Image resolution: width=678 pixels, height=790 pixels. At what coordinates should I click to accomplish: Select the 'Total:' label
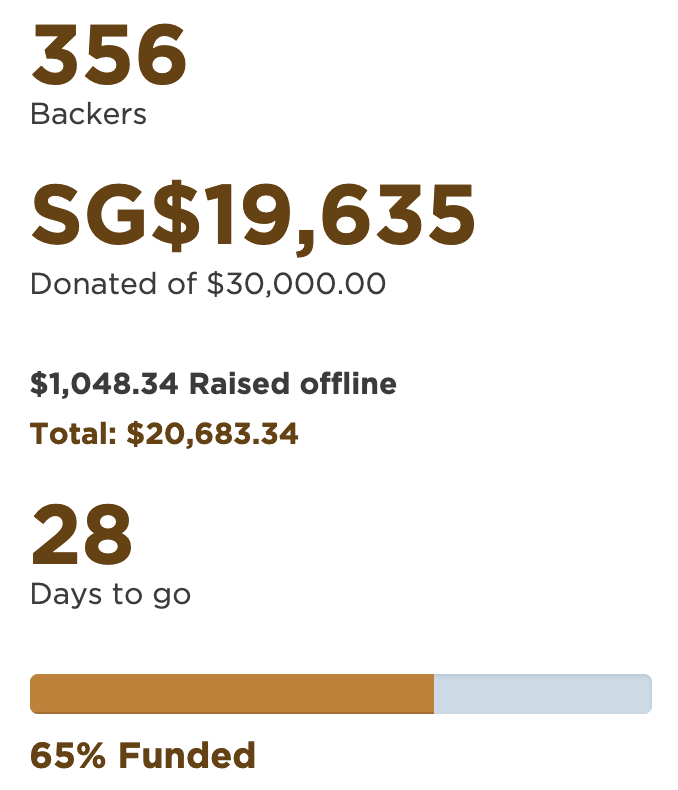click(x=73, y=435)
